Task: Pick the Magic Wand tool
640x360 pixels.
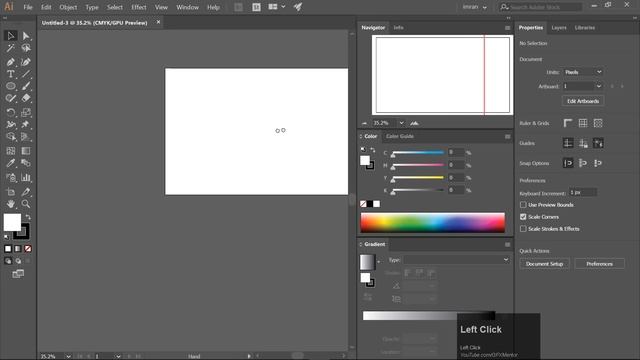Action: point(11,48)
